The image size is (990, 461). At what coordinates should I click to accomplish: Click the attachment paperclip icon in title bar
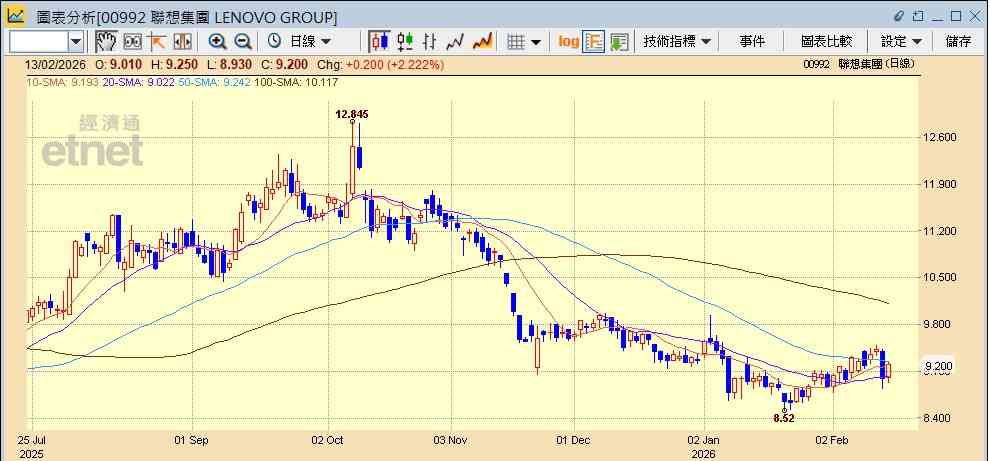coord(900,16)
